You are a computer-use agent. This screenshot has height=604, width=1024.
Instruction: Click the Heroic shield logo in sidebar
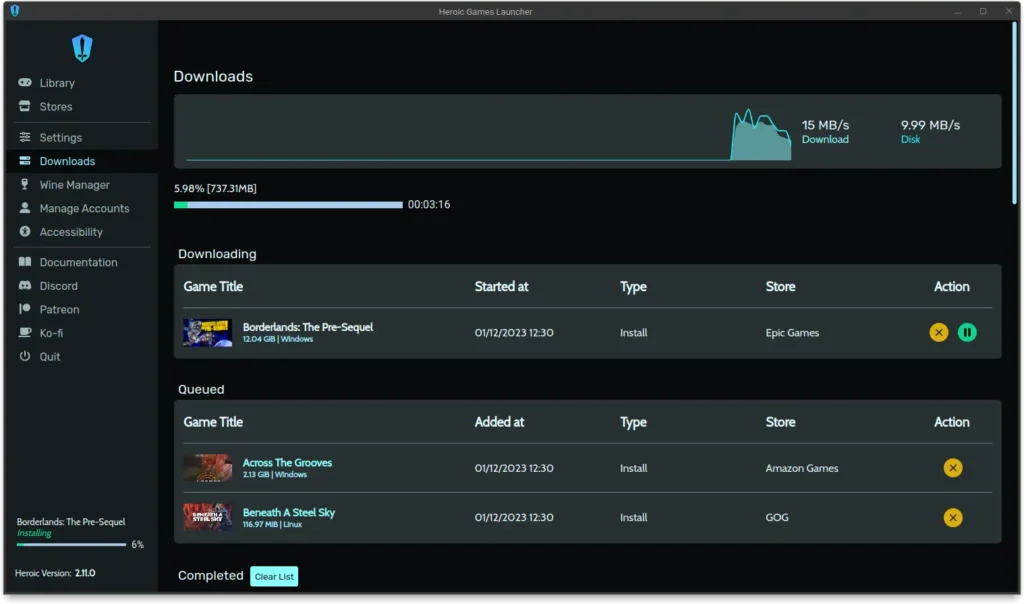coord(82,47)
